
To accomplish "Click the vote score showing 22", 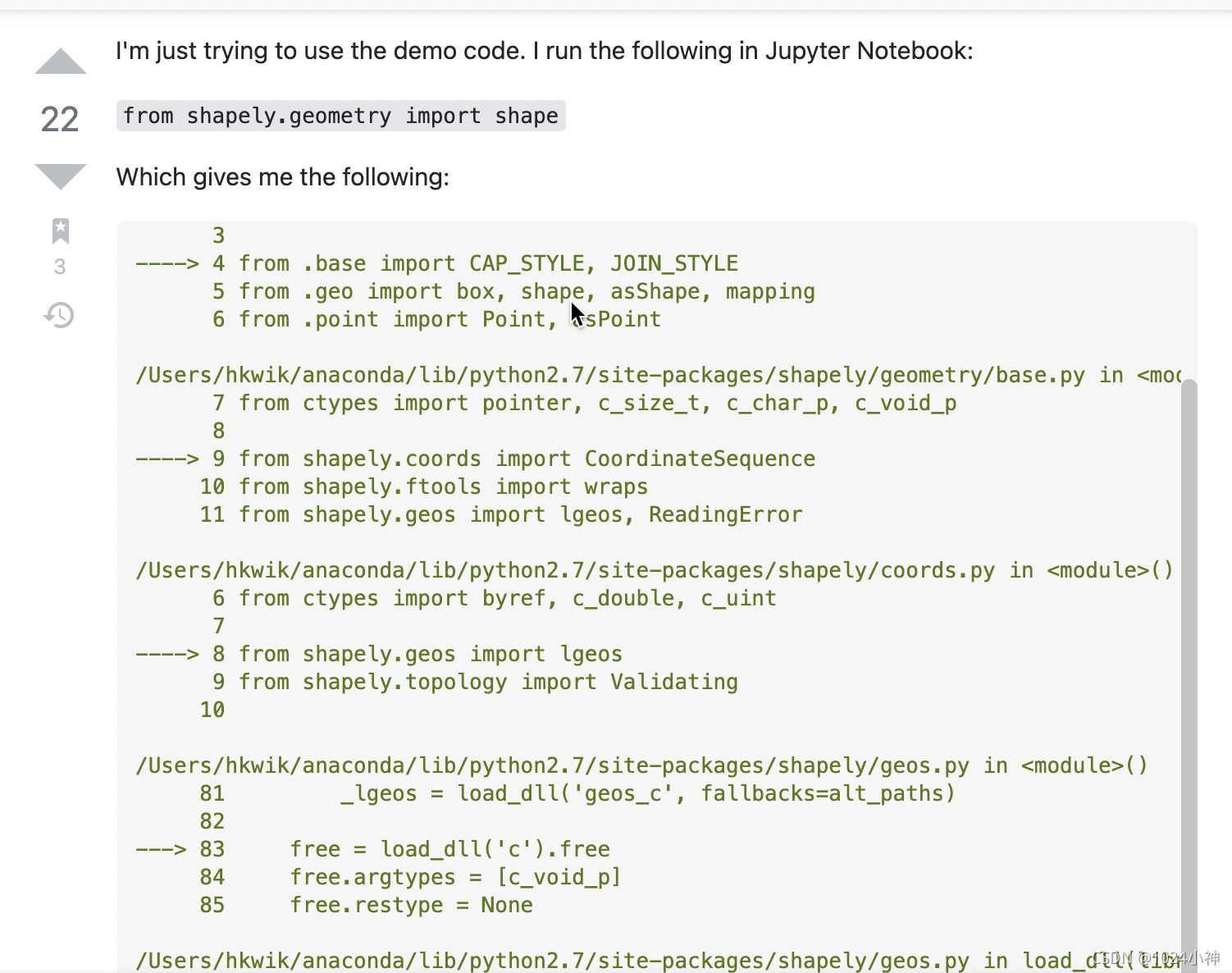I will [58, 120].
